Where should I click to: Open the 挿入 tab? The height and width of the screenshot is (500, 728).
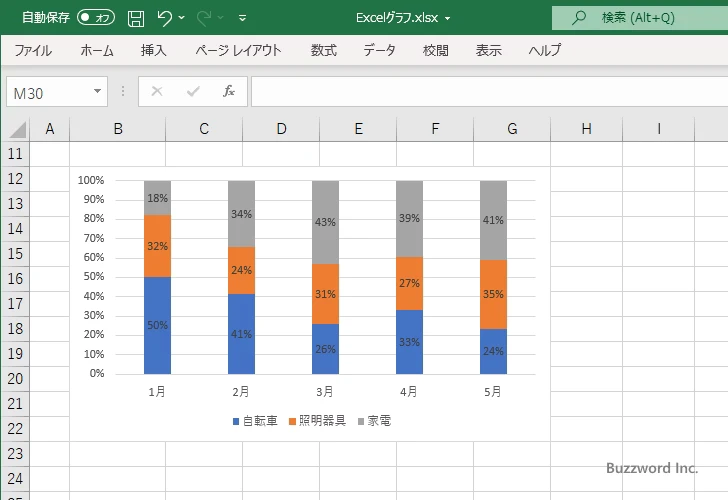pos(154,50)
